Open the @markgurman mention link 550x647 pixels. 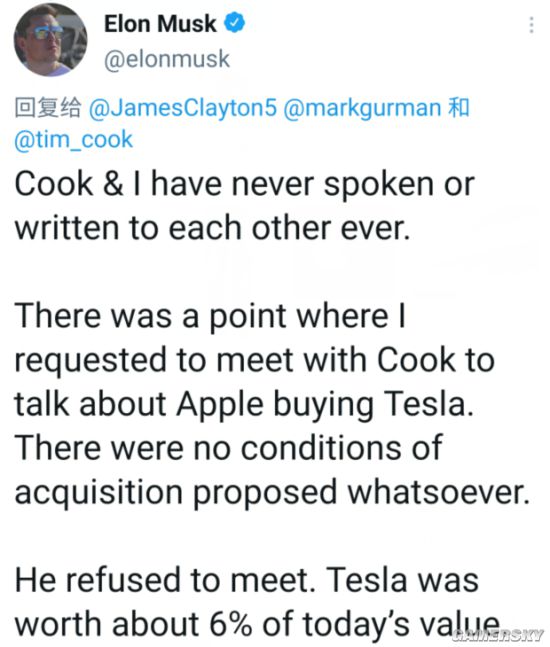coord(362,108)
